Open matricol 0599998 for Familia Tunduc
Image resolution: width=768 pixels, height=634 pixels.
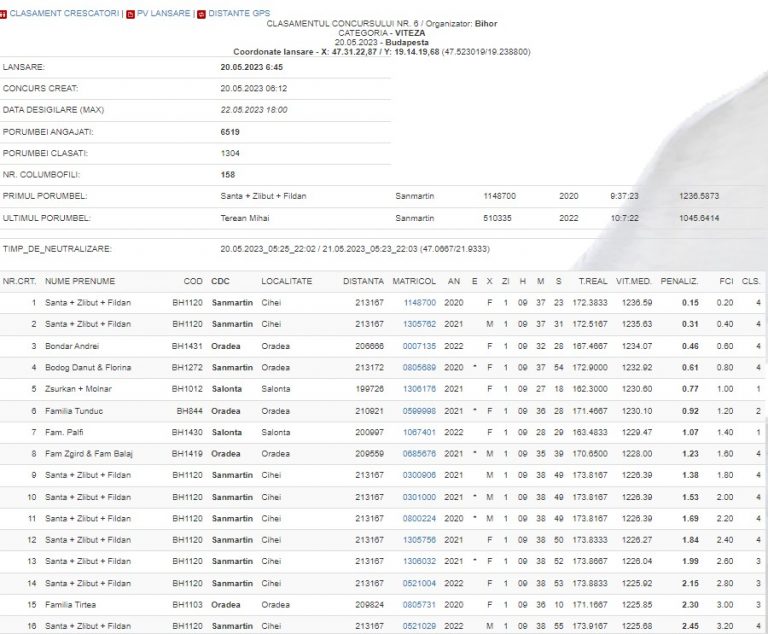[419, 411]
